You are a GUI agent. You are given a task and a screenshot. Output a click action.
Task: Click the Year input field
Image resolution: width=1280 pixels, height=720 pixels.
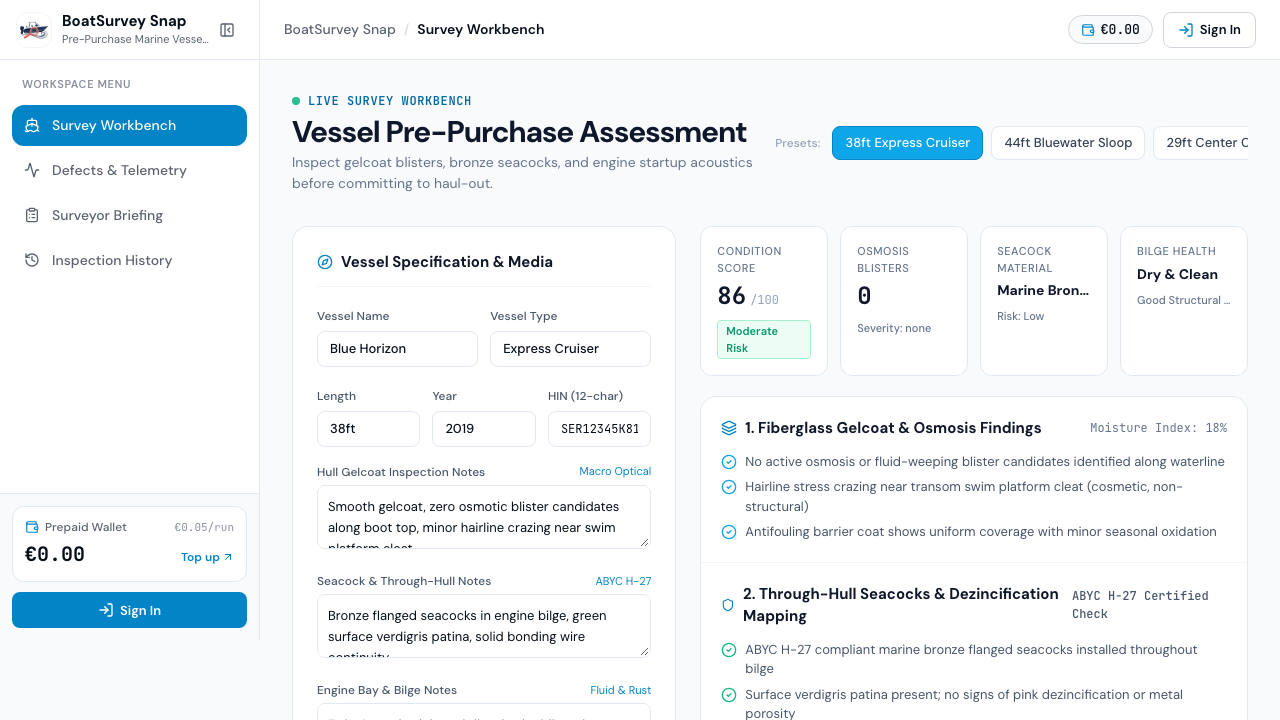484,429
